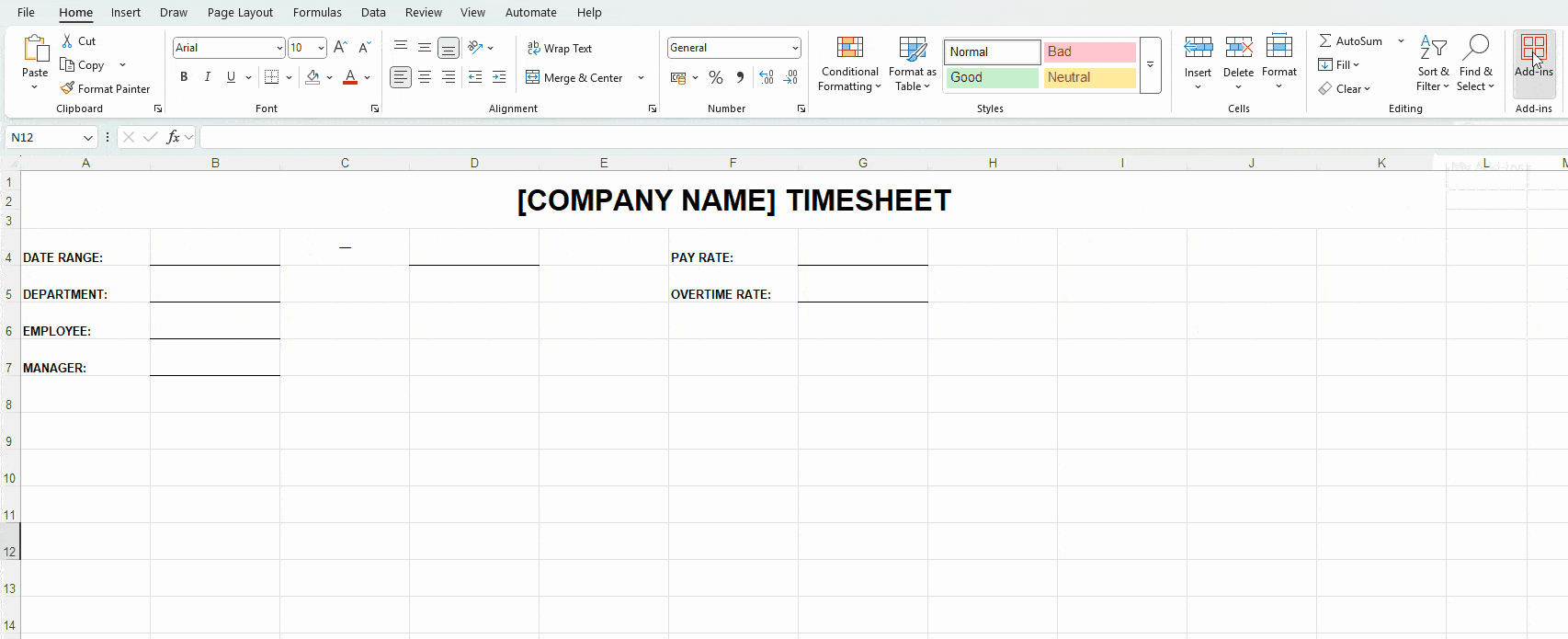Click the Decrease Decimal icon

pyautogui.click(x=790, y=78)
